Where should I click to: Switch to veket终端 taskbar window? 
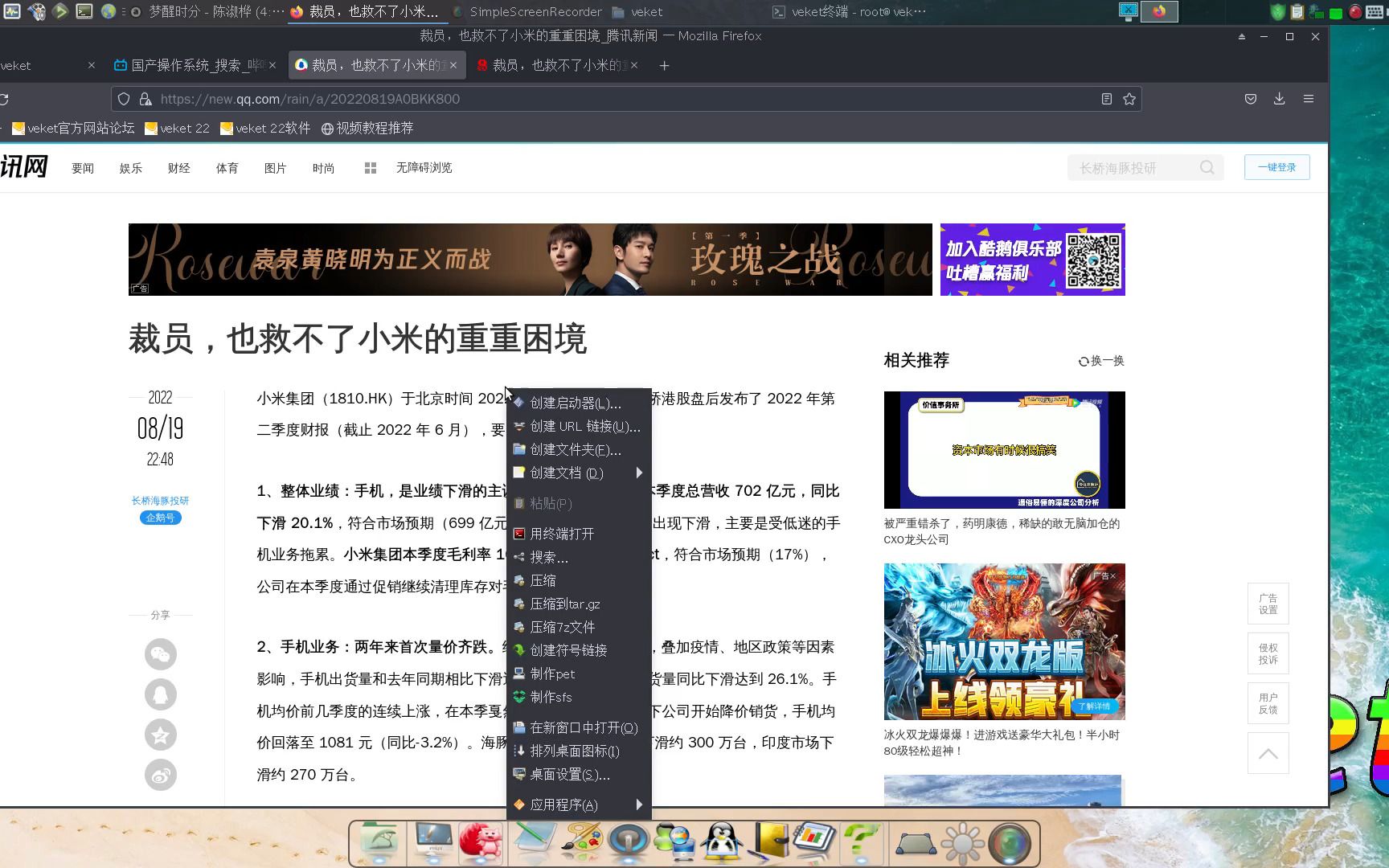(849, 12)
